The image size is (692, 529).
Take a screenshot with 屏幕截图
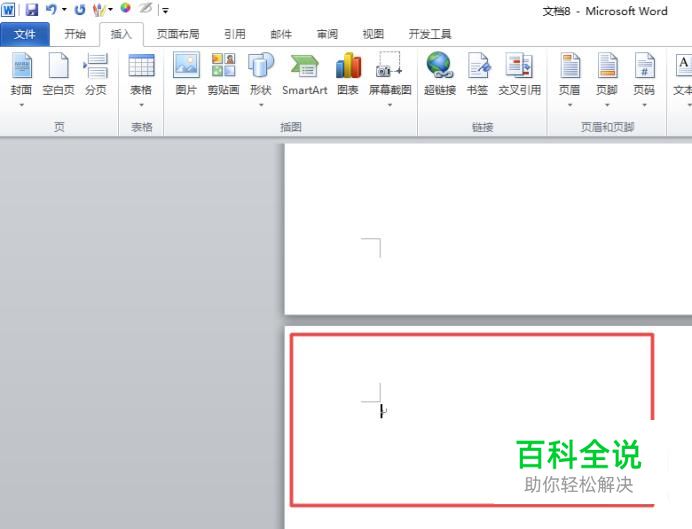(x=390, y=74)
